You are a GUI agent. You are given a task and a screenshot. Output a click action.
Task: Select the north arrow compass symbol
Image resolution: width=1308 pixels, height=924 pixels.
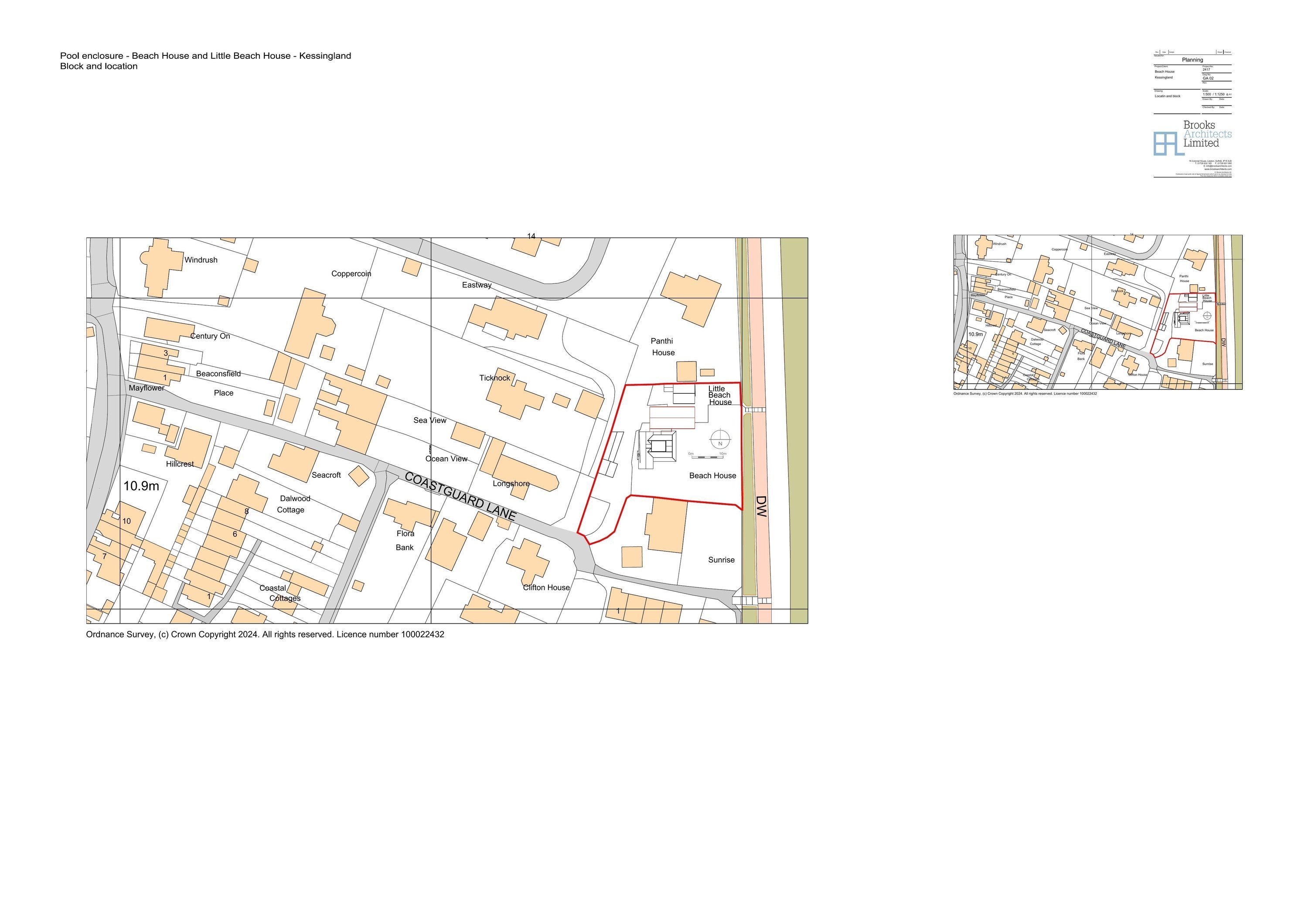(720, 440)
